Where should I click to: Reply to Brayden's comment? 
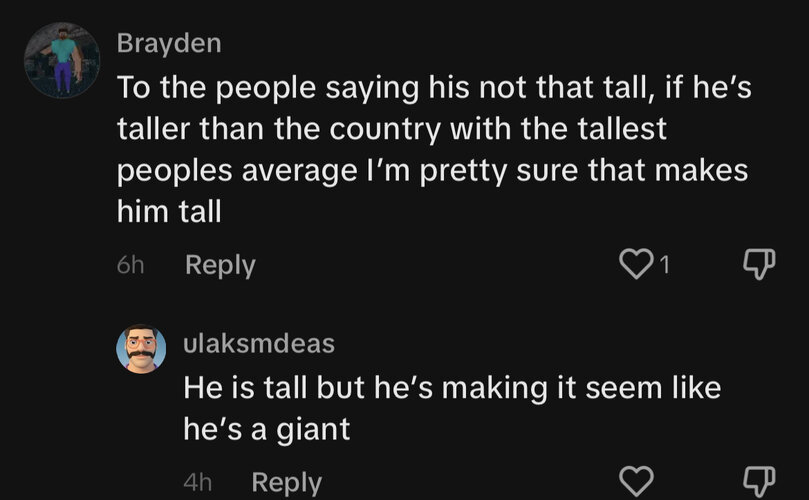[x=220, y=266]
